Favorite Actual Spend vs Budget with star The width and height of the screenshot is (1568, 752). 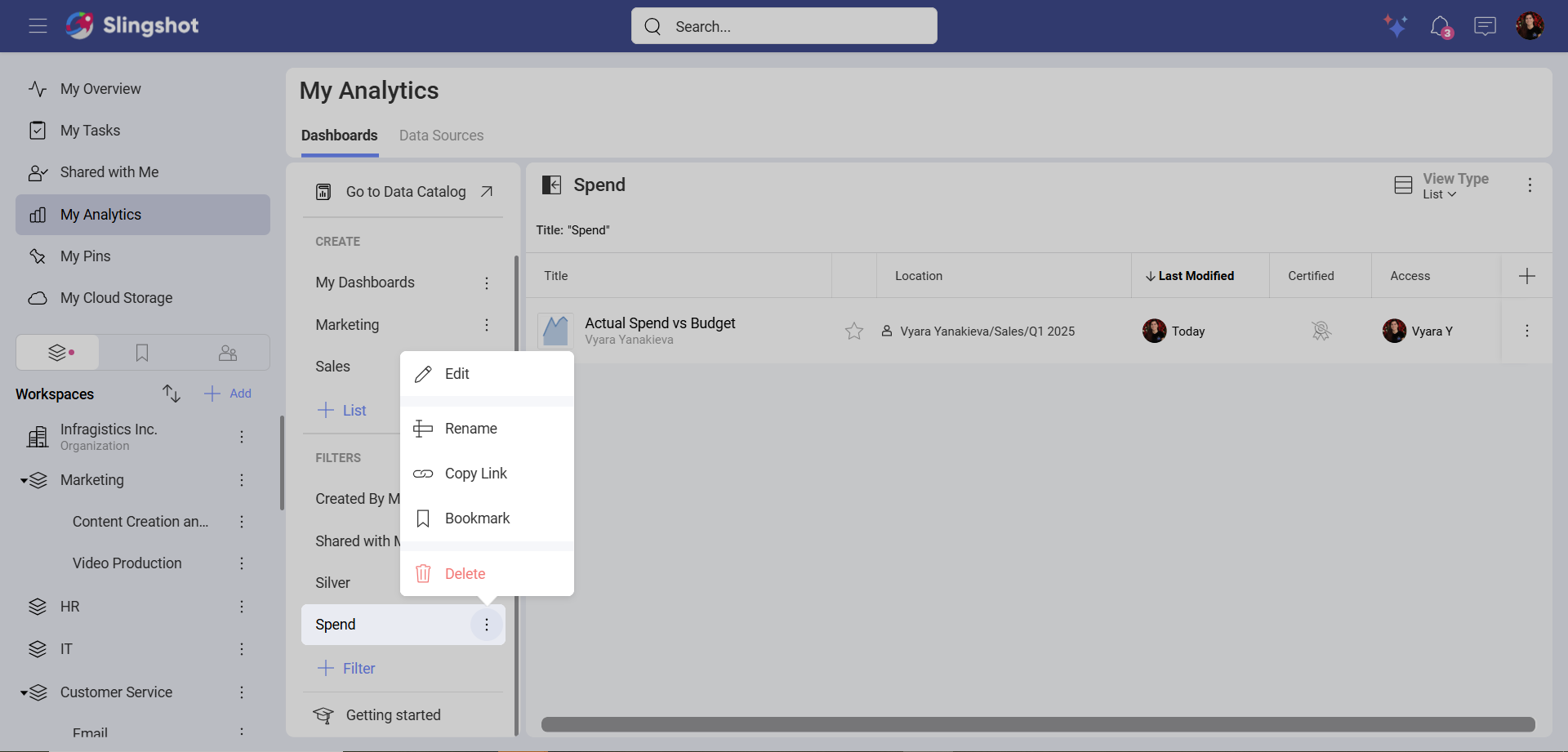pos(853,331)
